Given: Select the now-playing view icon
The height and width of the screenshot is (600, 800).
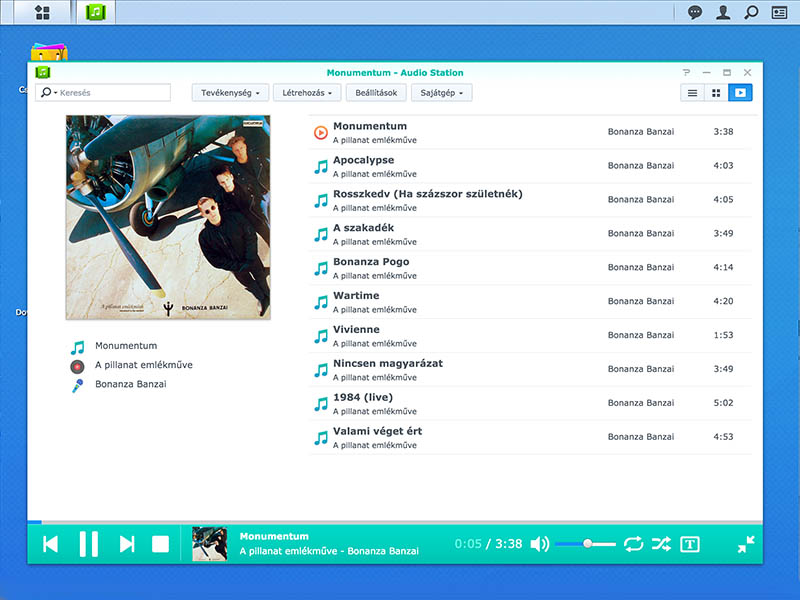Looking at the screenshot, I should point(740,92).
